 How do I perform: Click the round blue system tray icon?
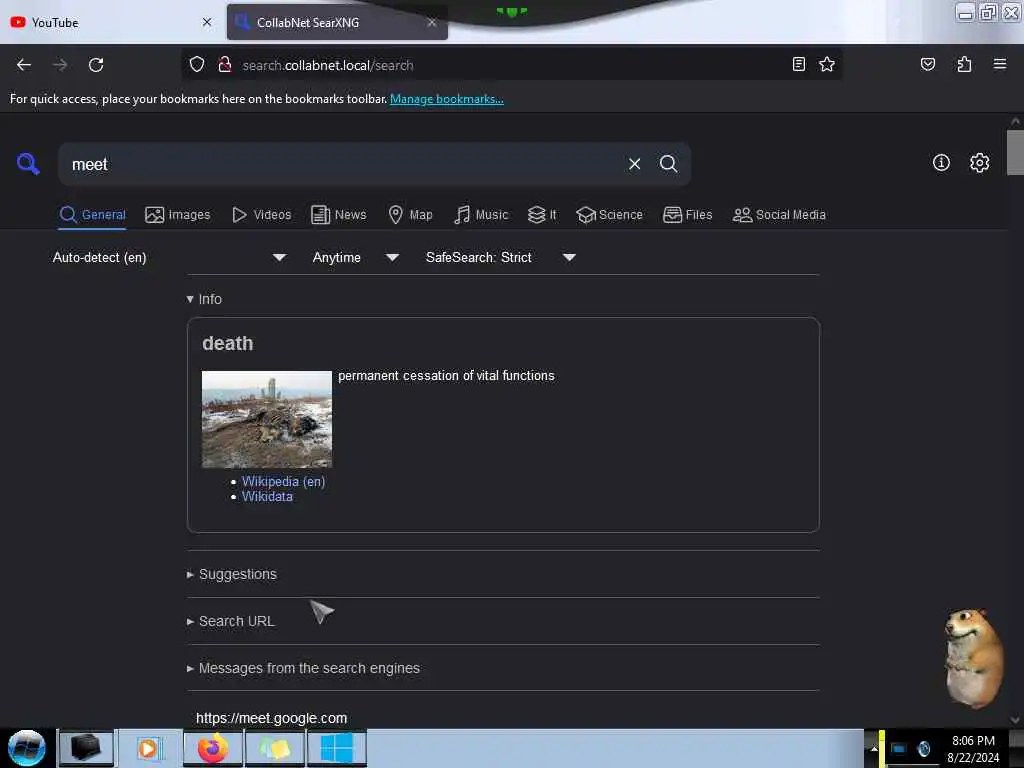coord(923,748)
